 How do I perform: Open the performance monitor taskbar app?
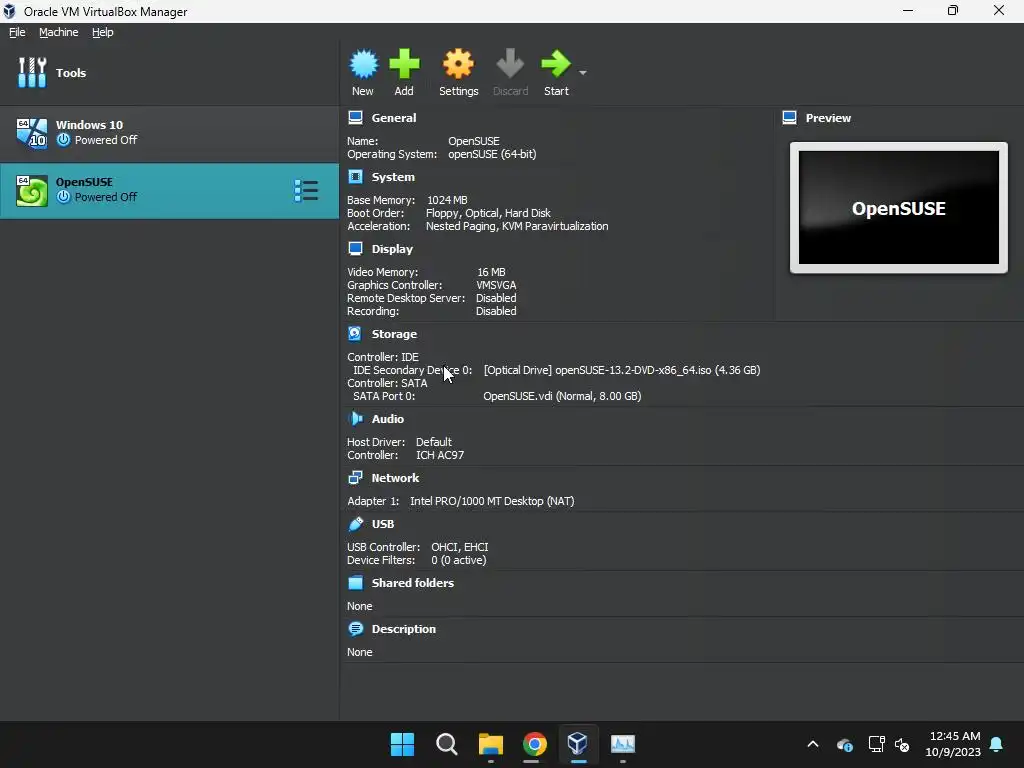(x=622, y=744)
